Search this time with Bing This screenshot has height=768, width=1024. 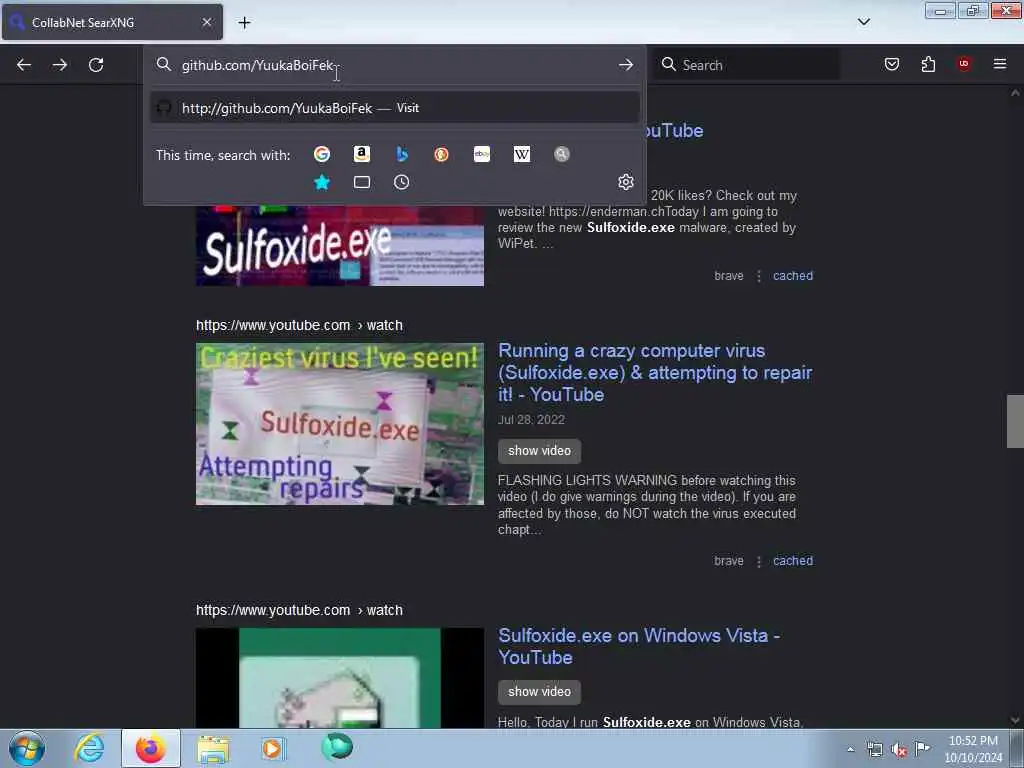(402, 154)
